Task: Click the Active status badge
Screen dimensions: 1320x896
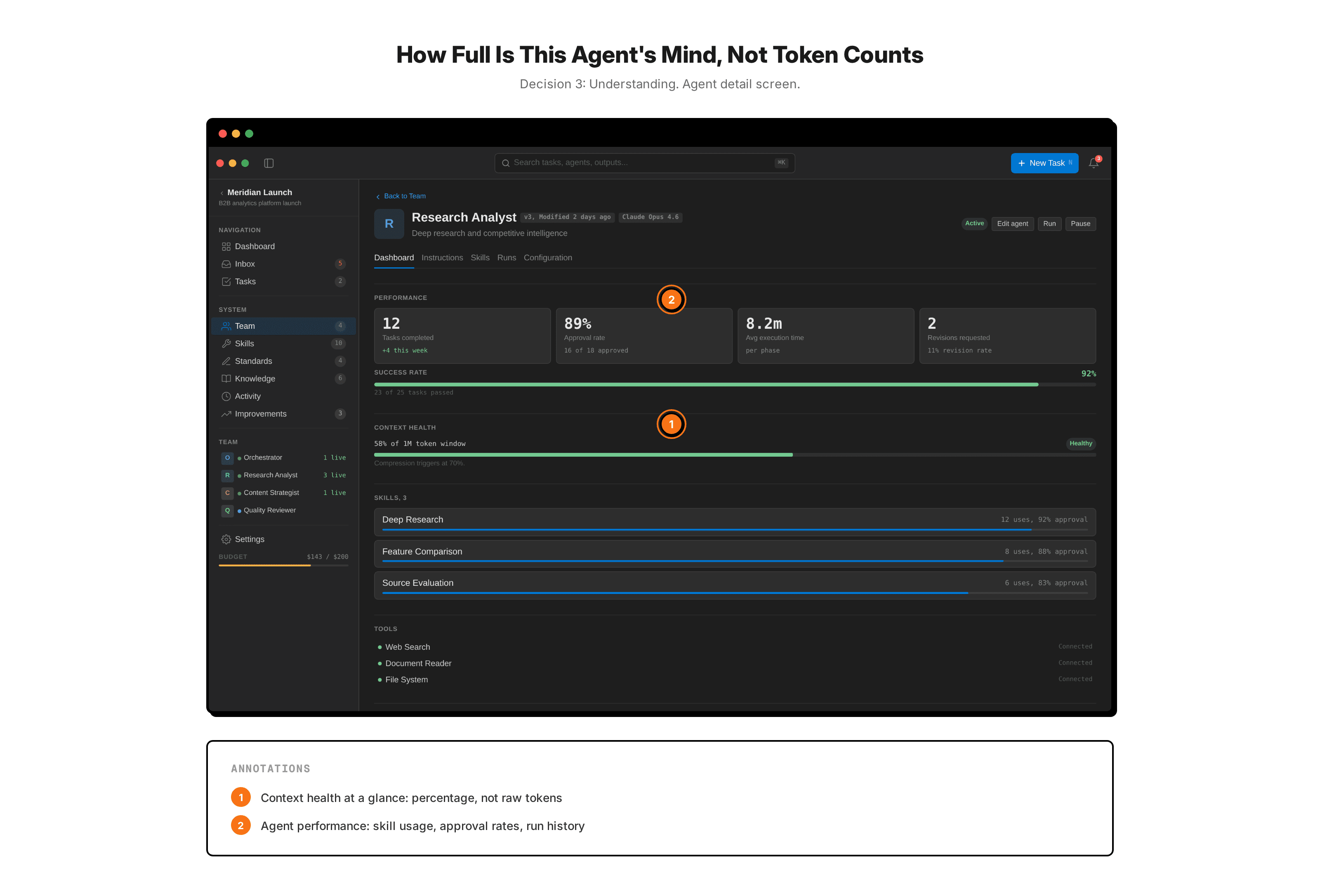Action: click(974, 223)
